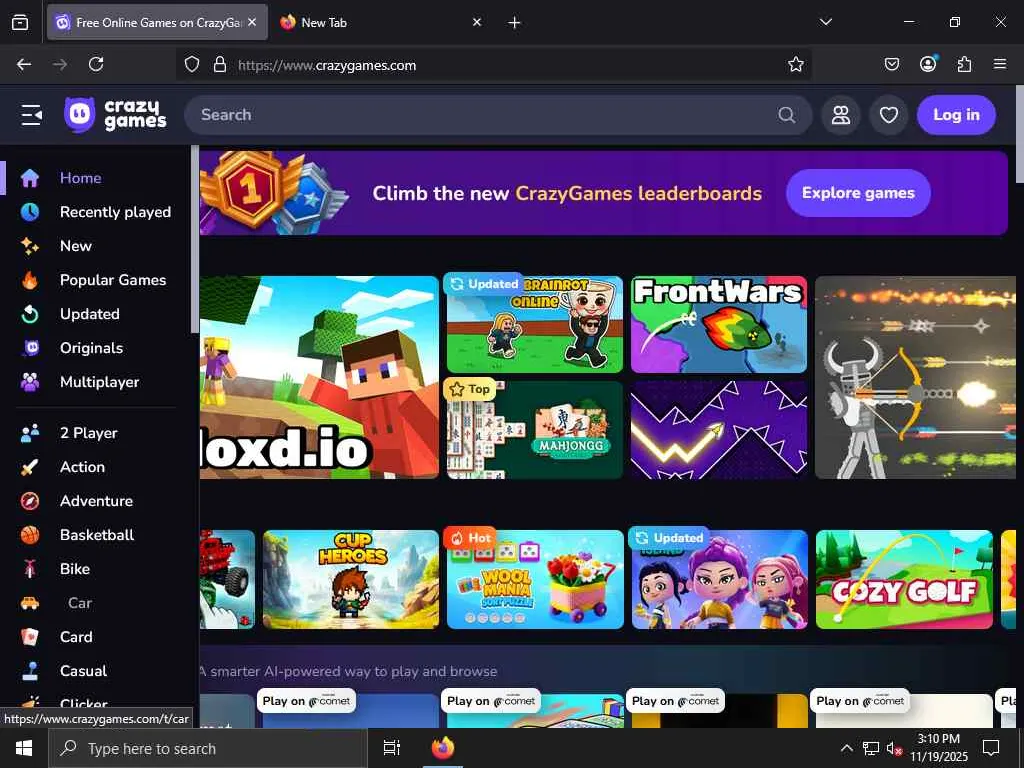Viewport: 1024px width, 768px height.
Task: Open the Windows Start menu
Action: pos(24,748)
